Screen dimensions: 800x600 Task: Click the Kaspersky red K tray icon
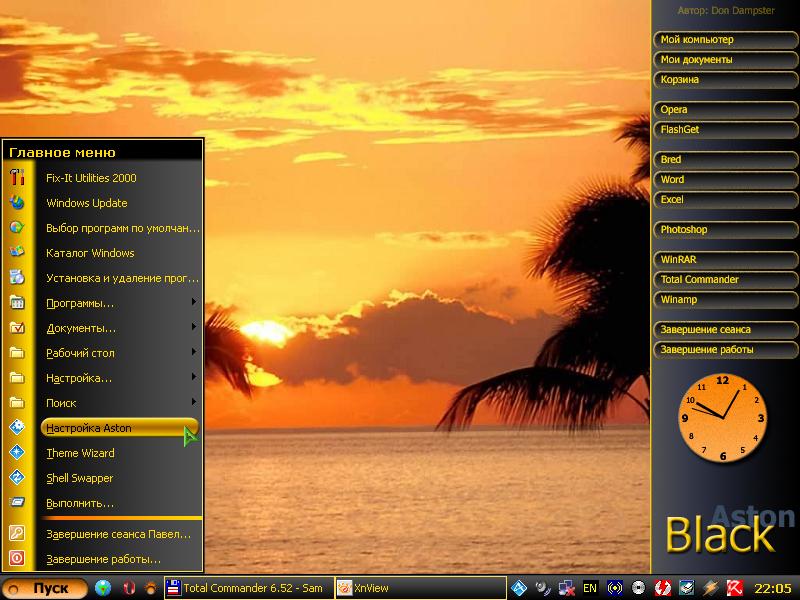(x=734, y=588)
